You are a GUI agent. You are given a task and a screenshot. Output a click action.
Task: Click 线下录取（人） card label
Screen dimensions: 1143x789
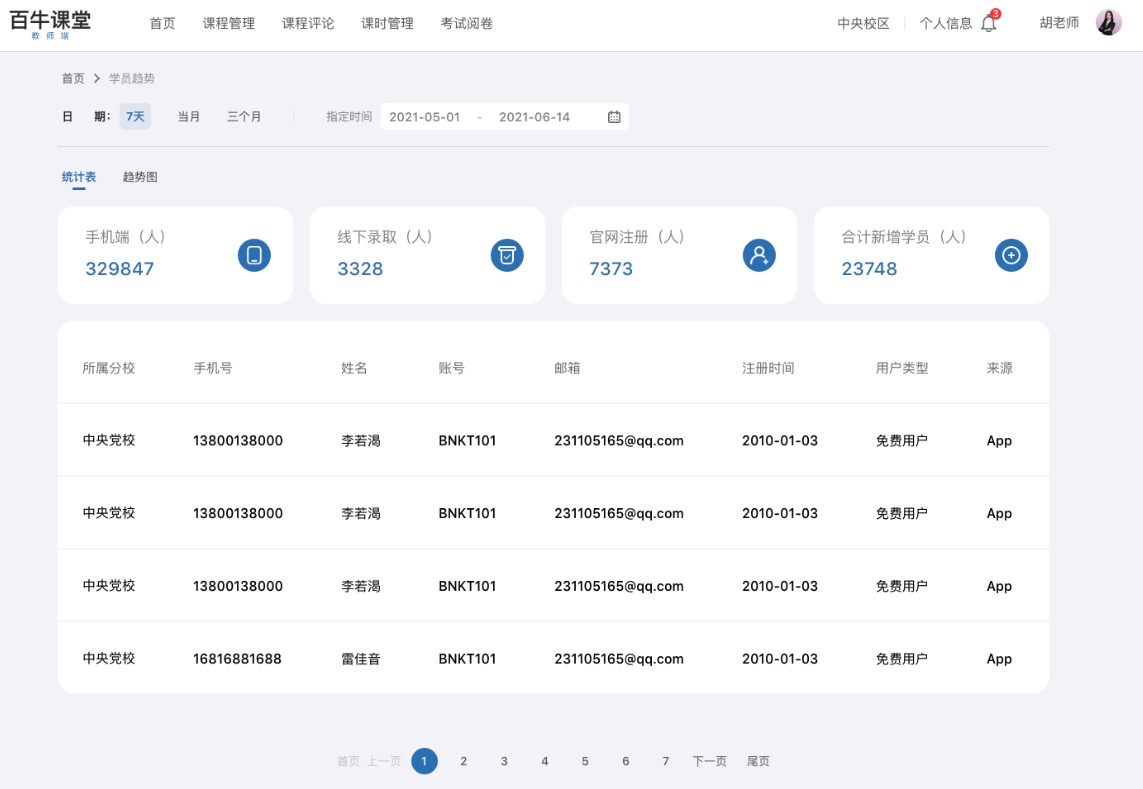[x=385, y=237]
